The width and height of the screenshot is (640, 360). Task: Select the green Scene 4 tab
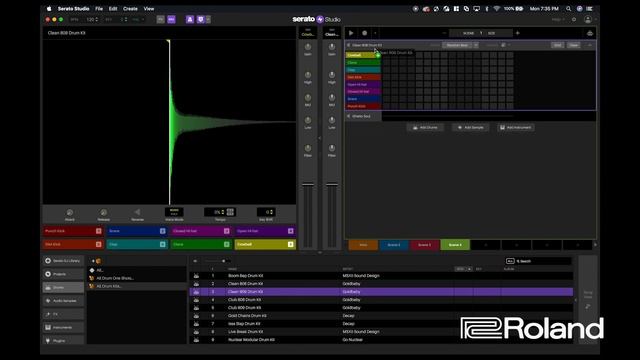(455, 245)
